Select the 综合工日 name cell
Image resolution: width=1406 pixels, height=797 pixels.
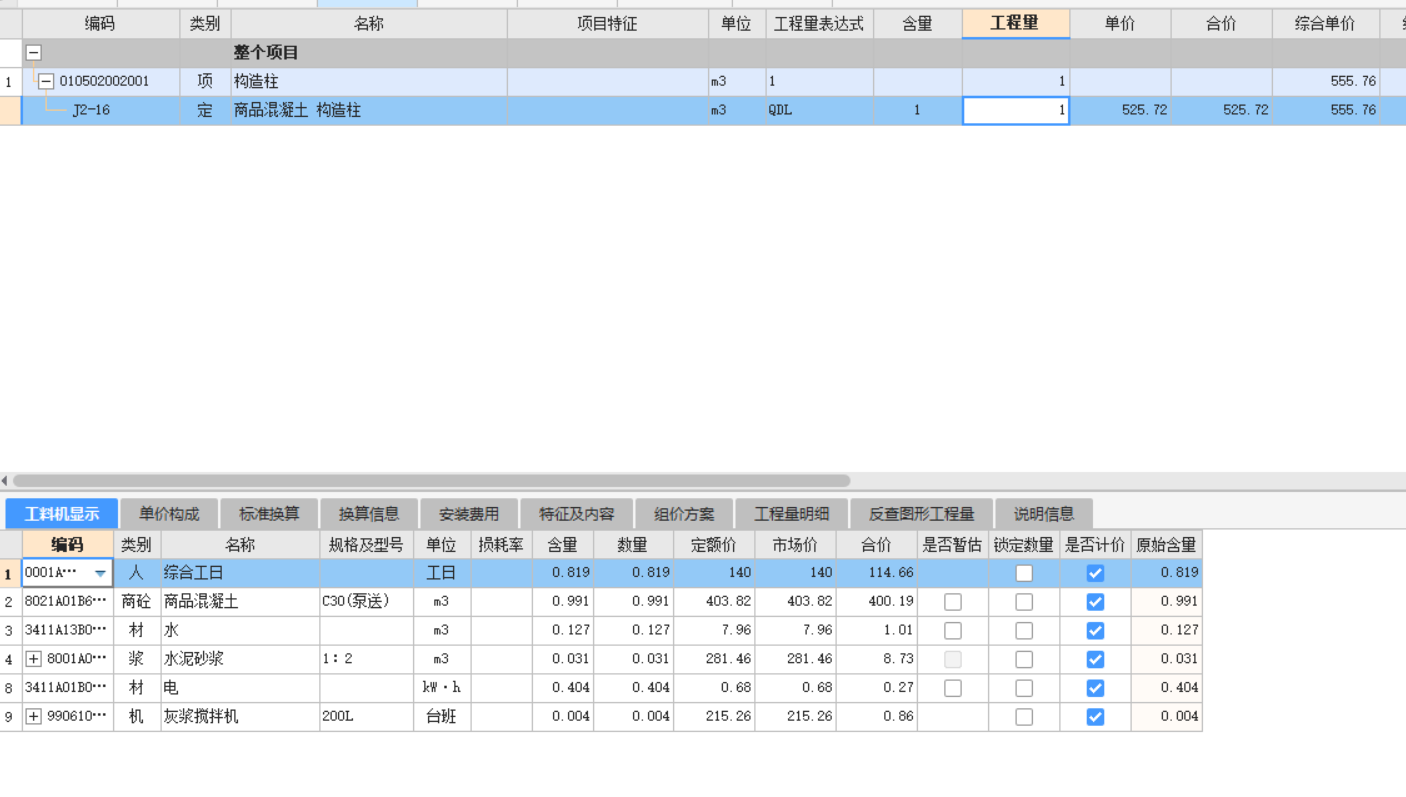click(240, 573)
